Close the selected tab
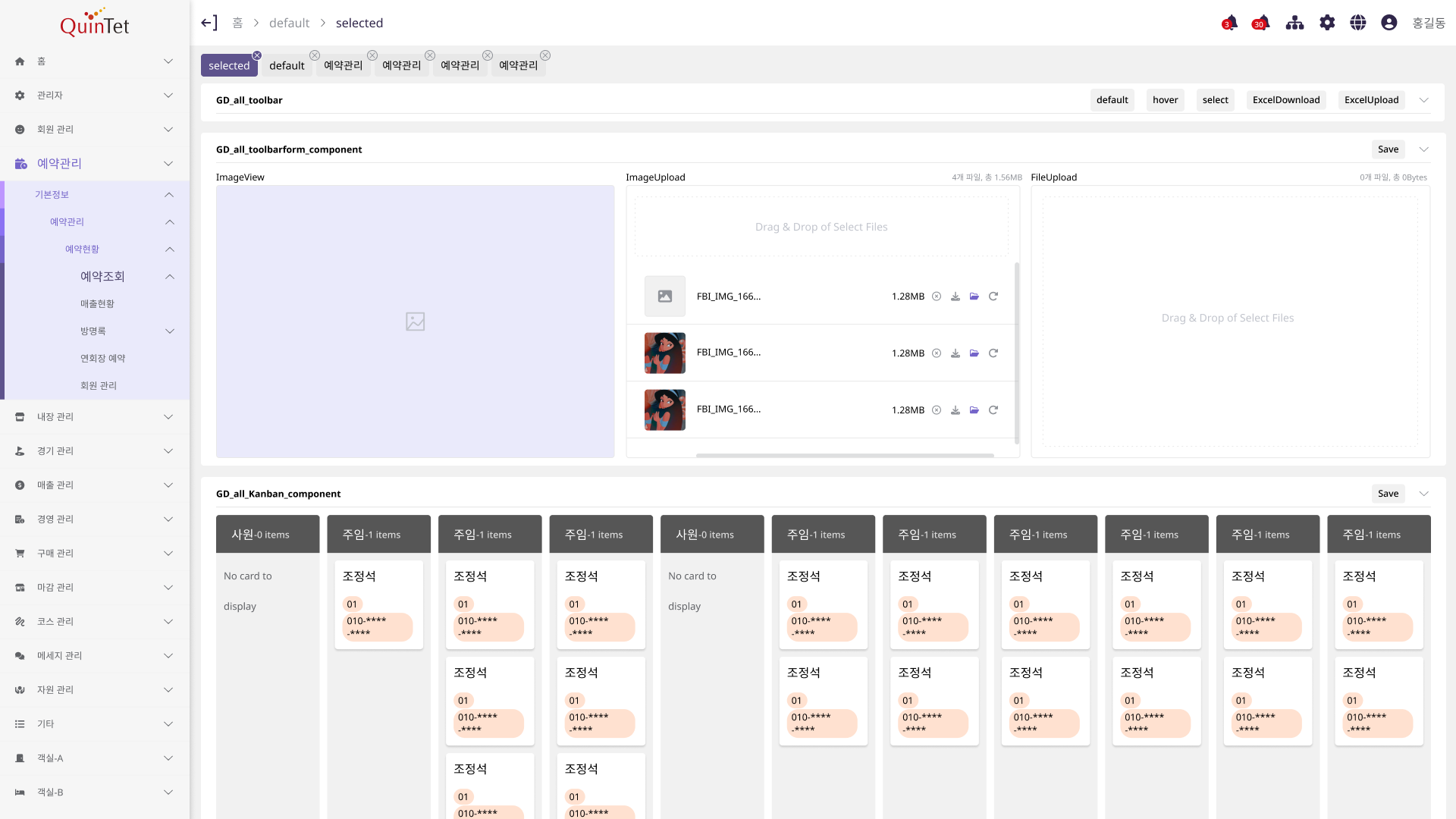This screenshot has width=1456, height=819. [257, 55]
